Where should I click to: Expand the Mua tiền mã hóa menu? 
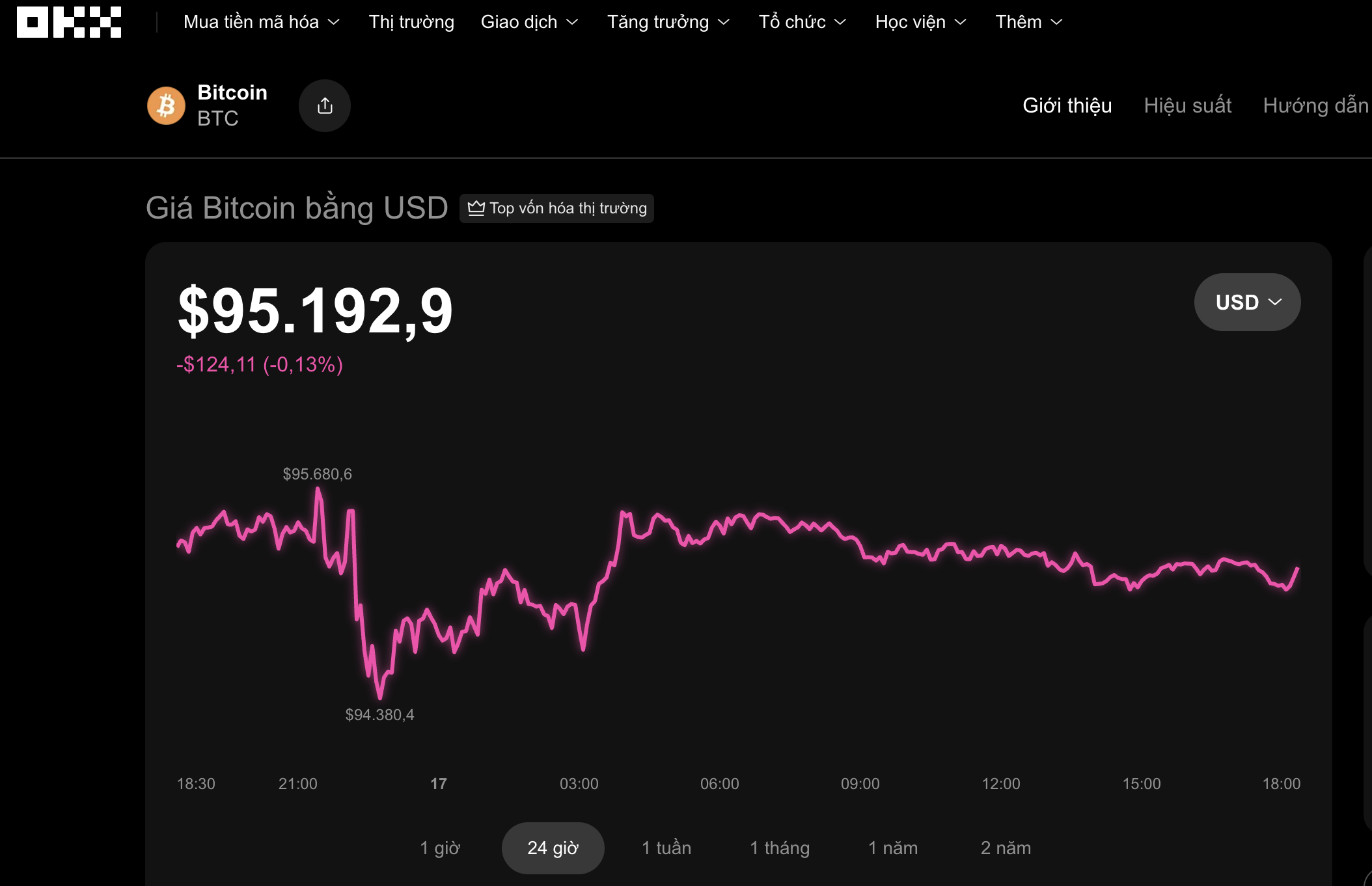click(x=262, y=22)
